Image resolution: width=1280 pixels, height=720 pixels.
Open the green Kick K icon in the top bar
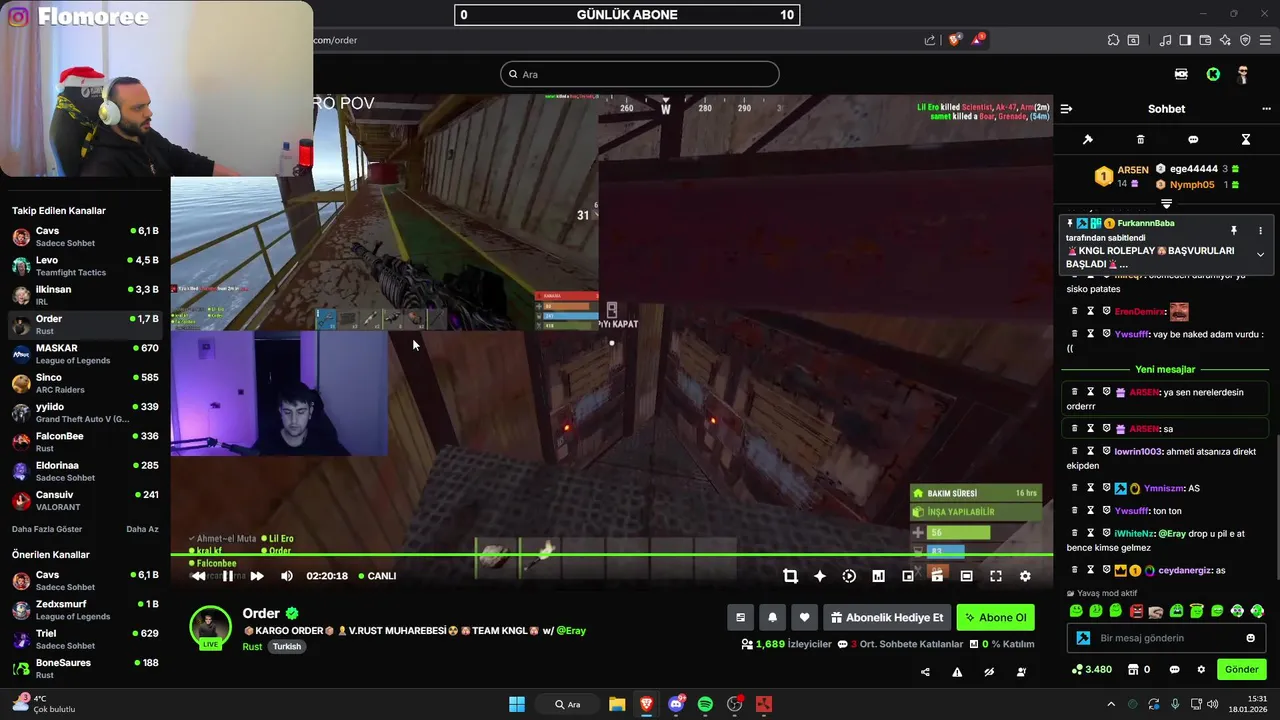tap(1213, 74)
